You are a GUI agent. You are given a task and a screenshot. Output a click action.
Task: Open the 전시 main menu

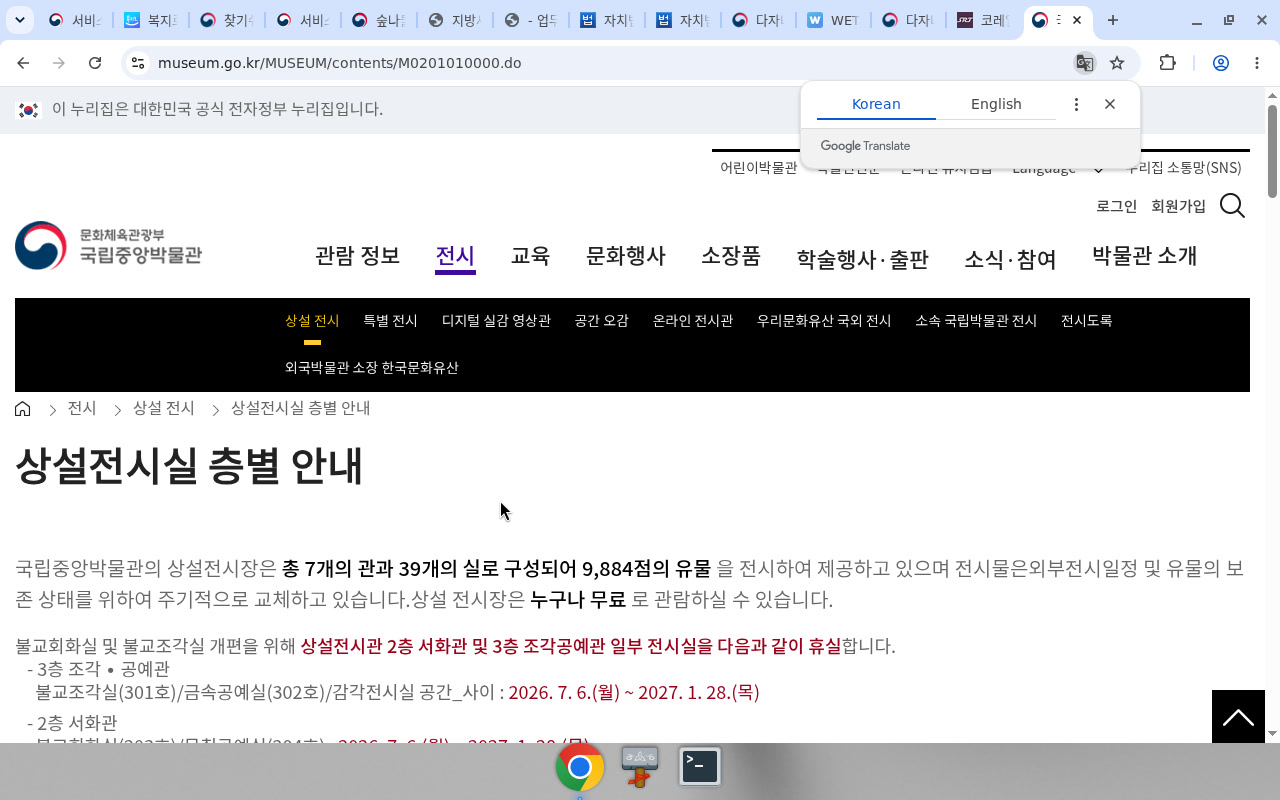pyautogui.click(x=455, y=256)
